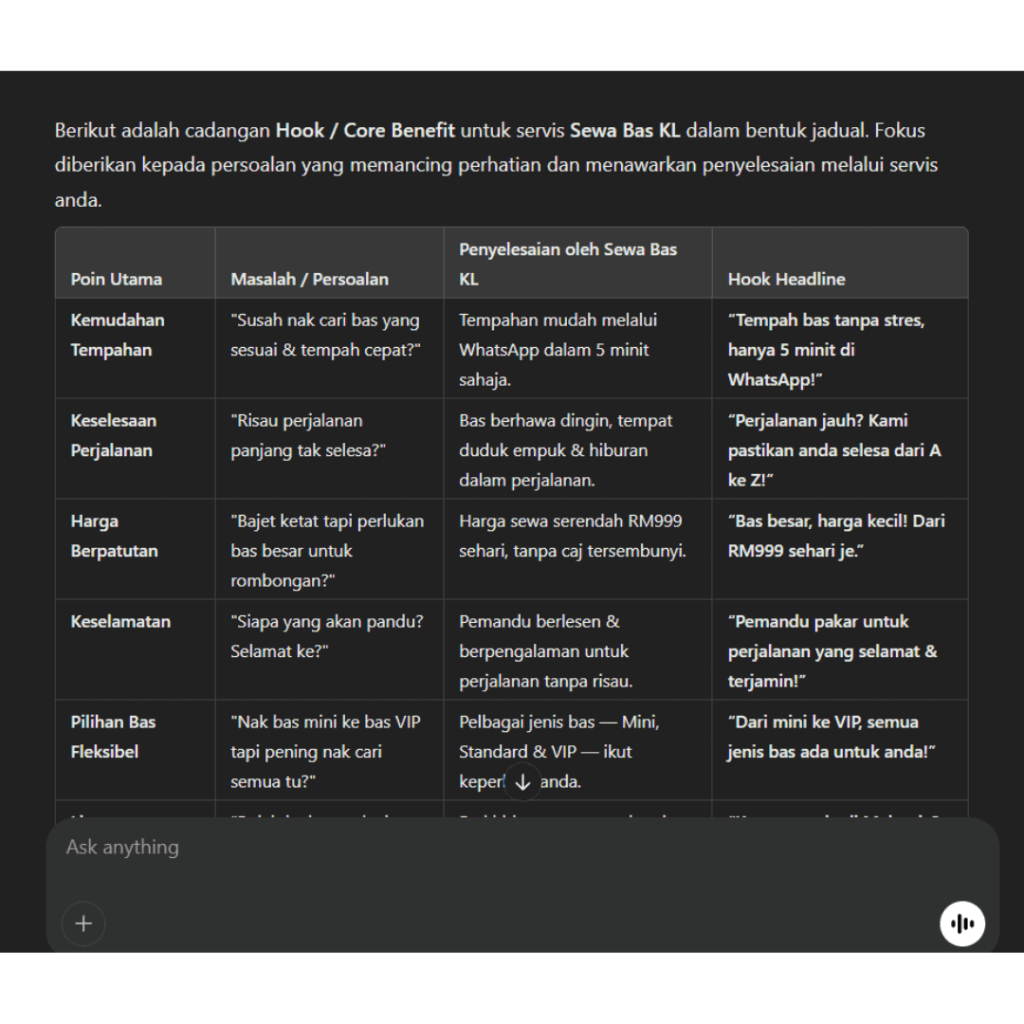Click the "Bas besar, harga kecil!" headline
The height and width of the screenshot is (1024, 1024).
836,536
